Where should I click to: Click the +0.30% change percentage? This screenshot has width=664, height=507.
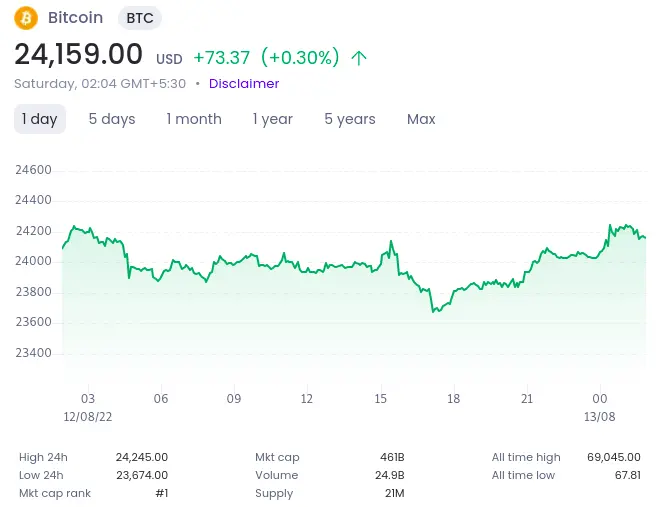pos(300,57)
